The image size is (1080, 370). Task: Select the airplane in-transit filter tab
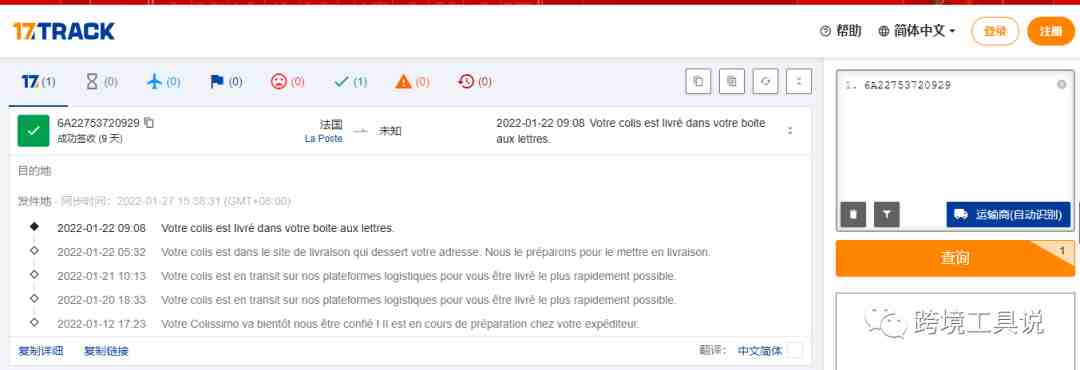[163, 81]
